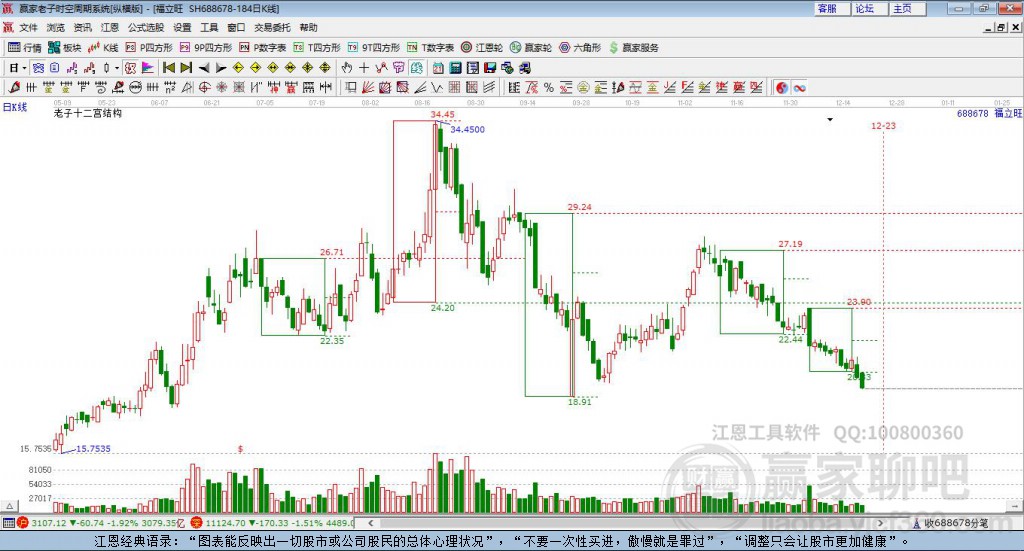Screen dimensions: 1024x551
Task: Open the 公式选股 menu
Action: click(146, 27)
